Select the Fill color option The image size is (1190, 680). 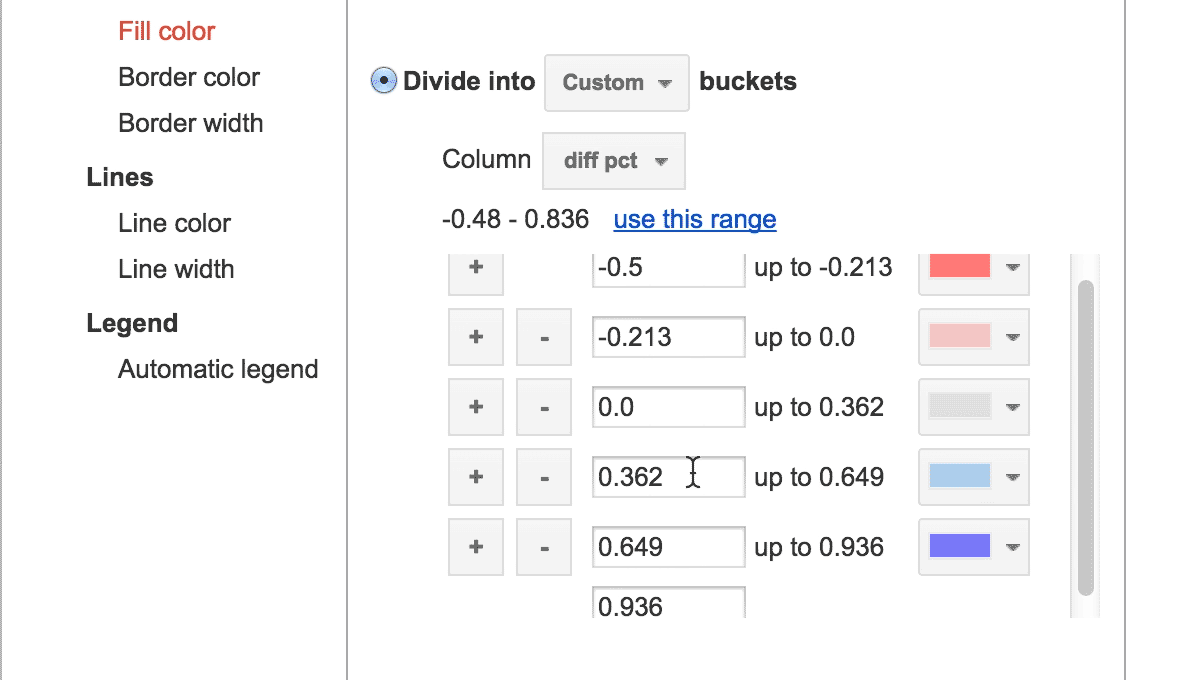click(167, 31)
